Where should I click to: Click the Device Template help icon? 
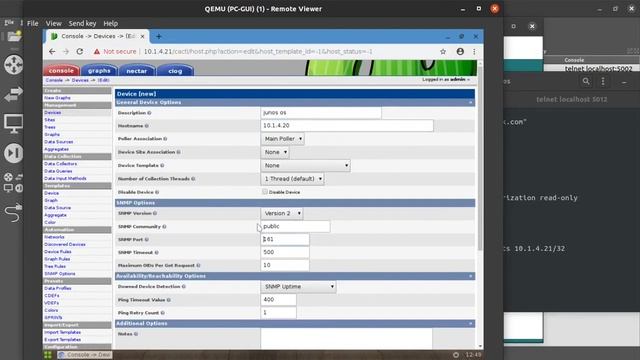(x=162, y=165)
